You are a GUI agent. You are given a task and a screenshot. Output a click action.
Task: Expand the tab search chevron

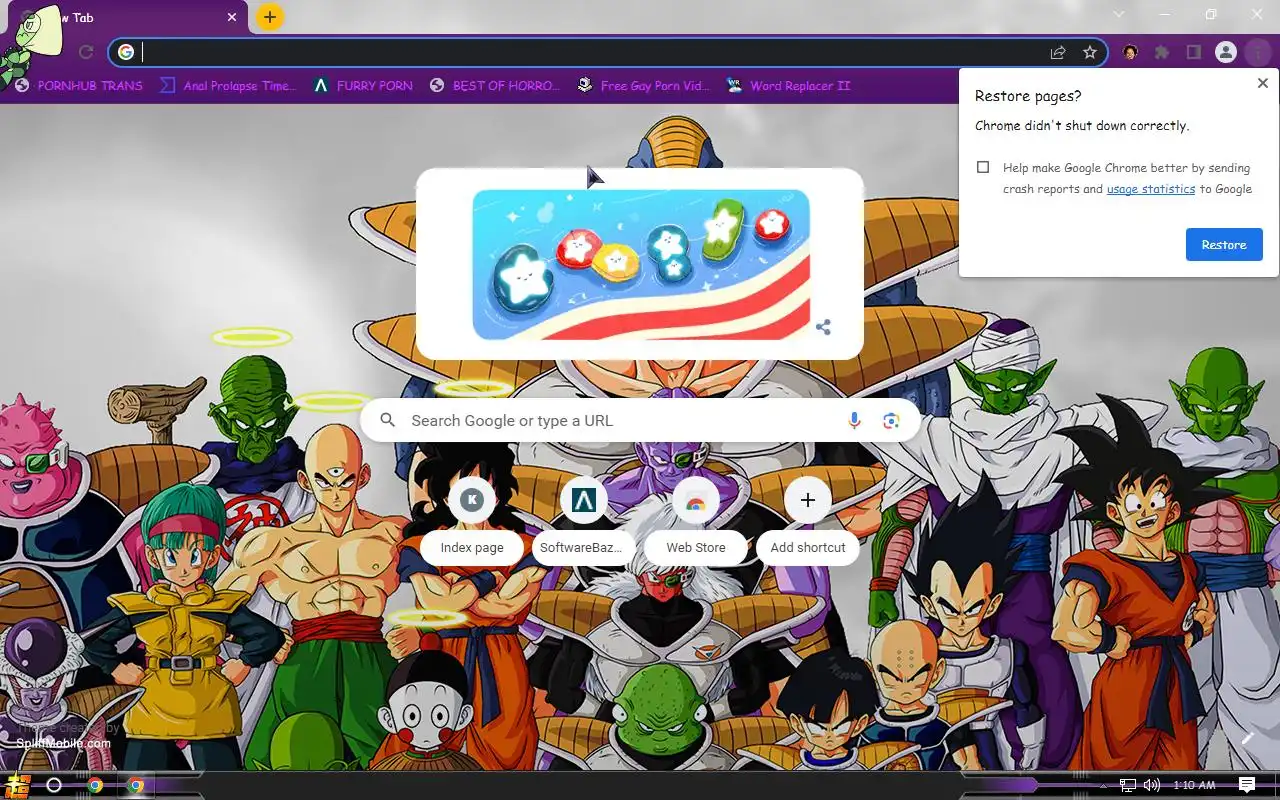pyautogui.click(x=1119, y=14)
